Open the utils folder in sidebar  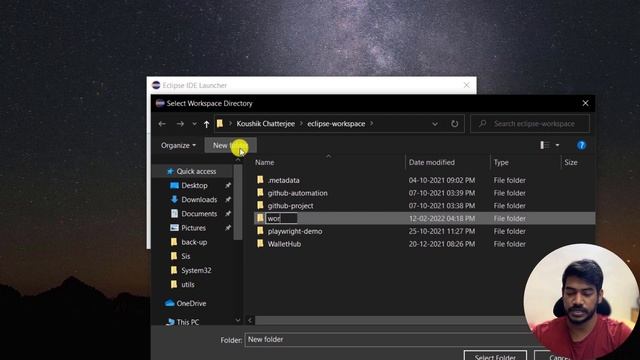click(x=188, y=284)
